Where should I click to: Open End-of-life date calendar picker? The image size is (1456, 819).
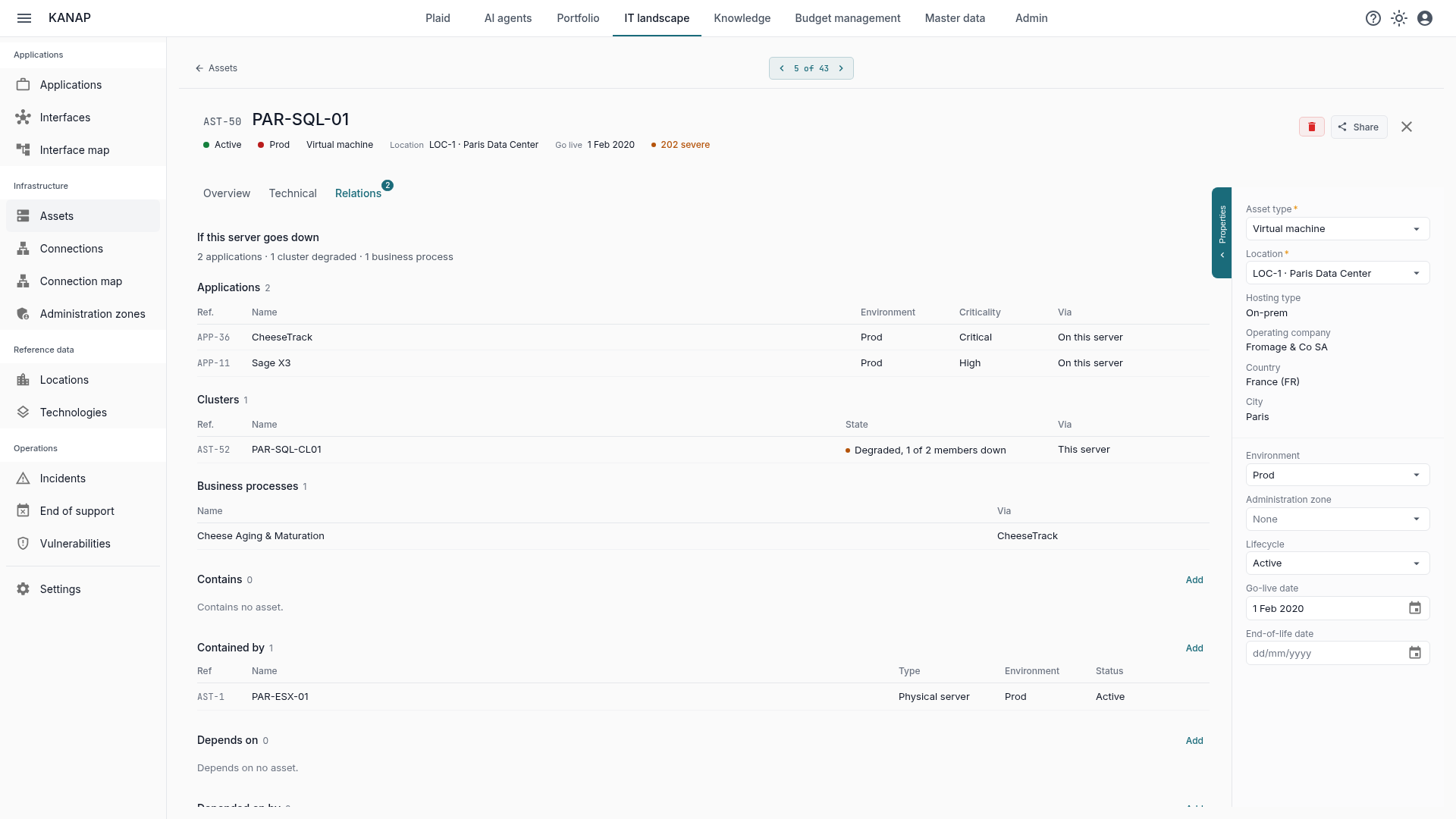(1415, 653)
